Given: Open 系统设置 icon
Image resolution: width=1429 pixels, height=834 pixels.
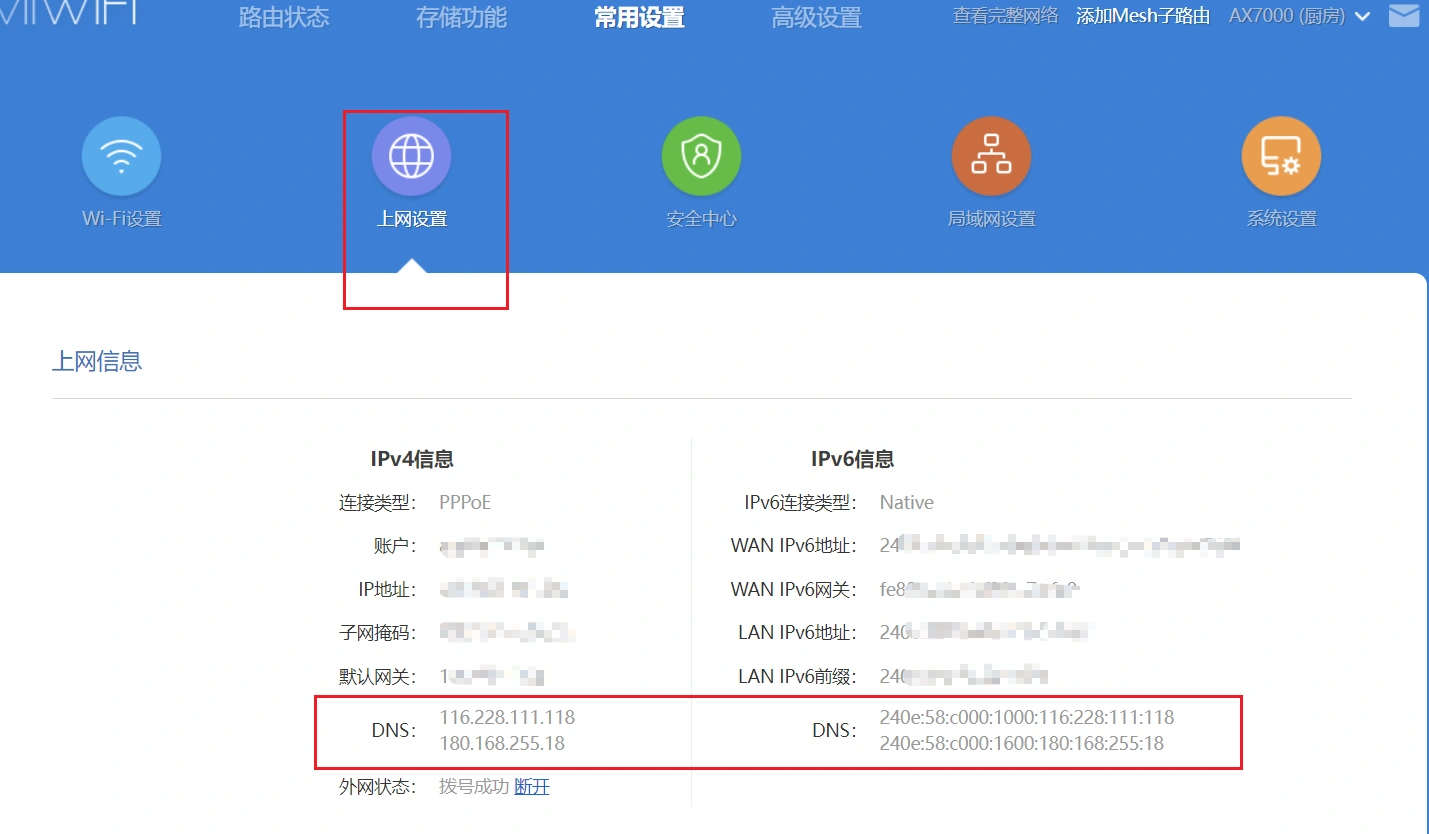Looking at the screenshot, I should pyautogui.click(x=1281, y=157).
